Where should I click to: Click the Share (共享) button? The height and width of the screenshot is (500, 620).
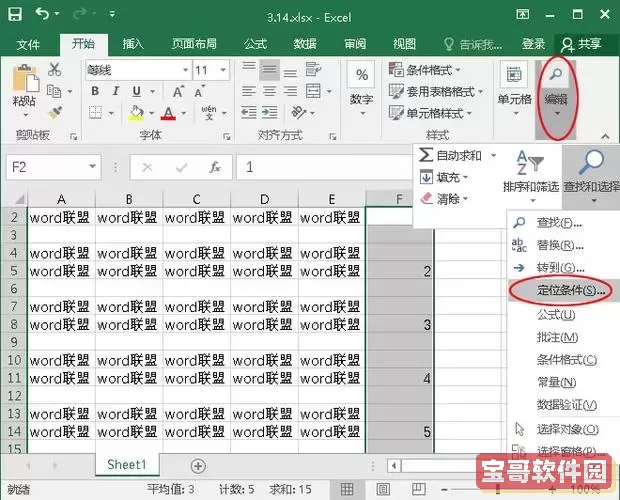tap(581, 44)
